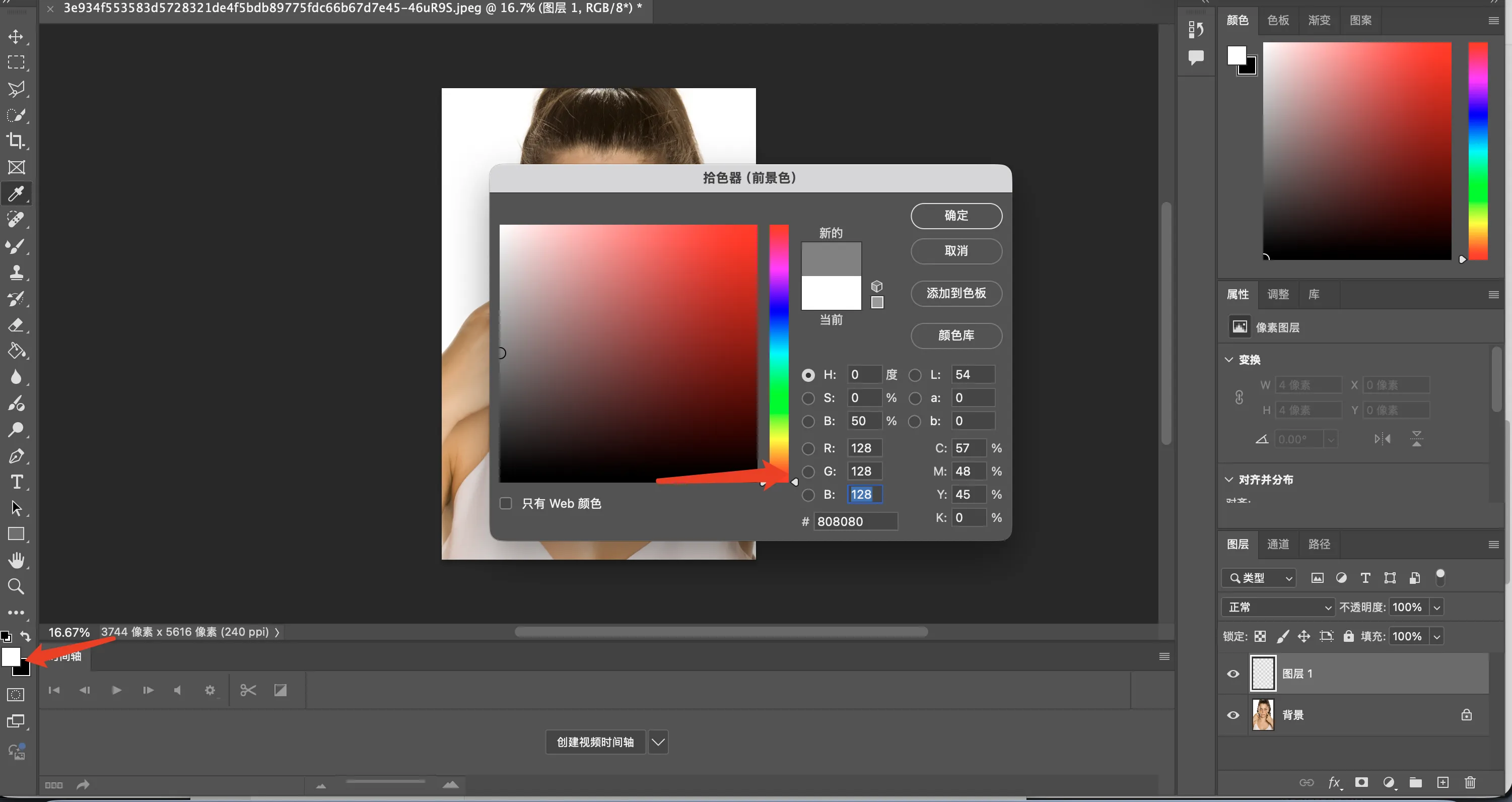
Task: Hide the 图层 1 layer visibility
Action: [x=1232, y=674]
